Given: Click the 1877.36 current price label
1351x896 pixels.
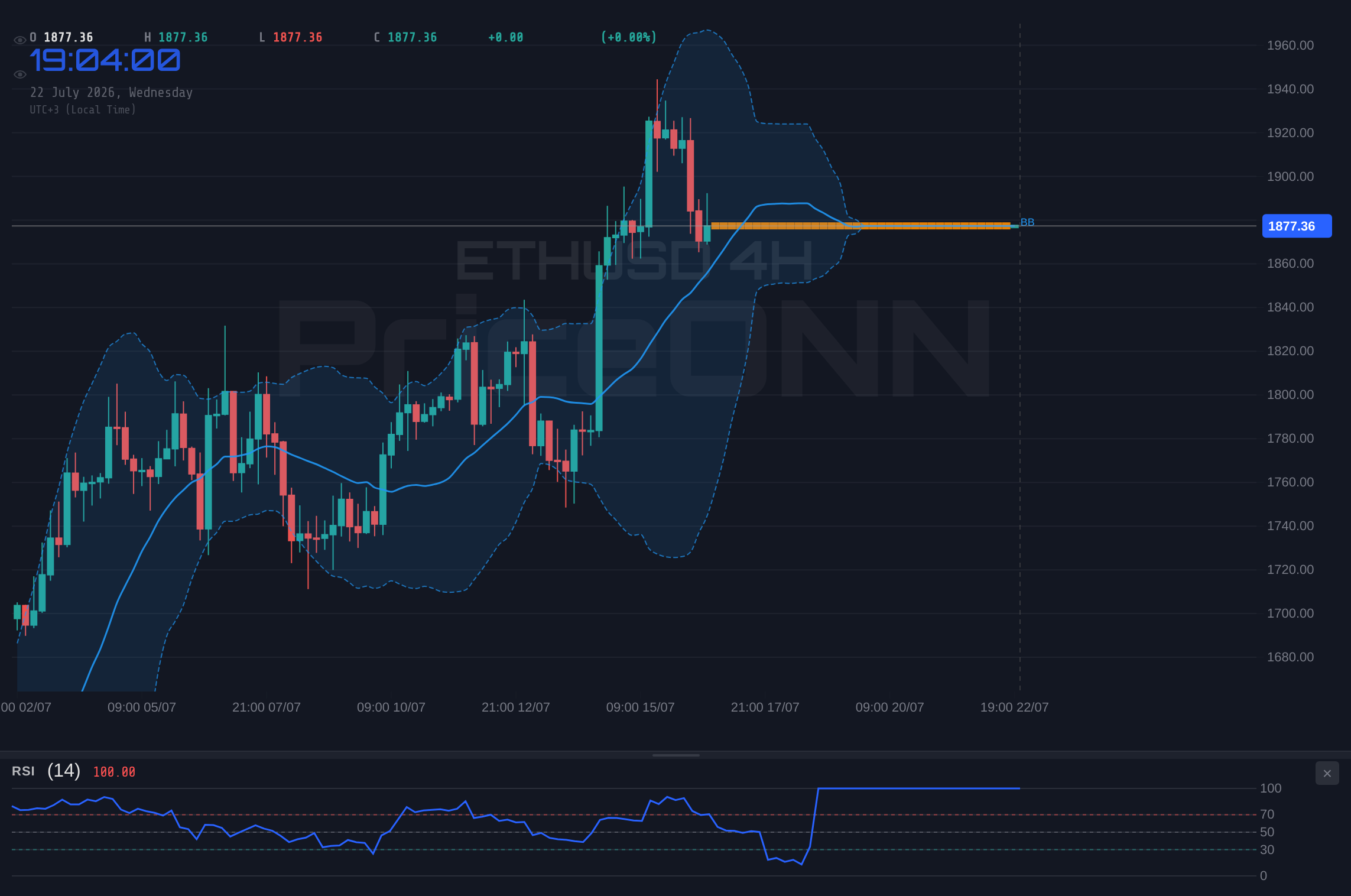Looking at the screenshot, I should pos(1297,226).
